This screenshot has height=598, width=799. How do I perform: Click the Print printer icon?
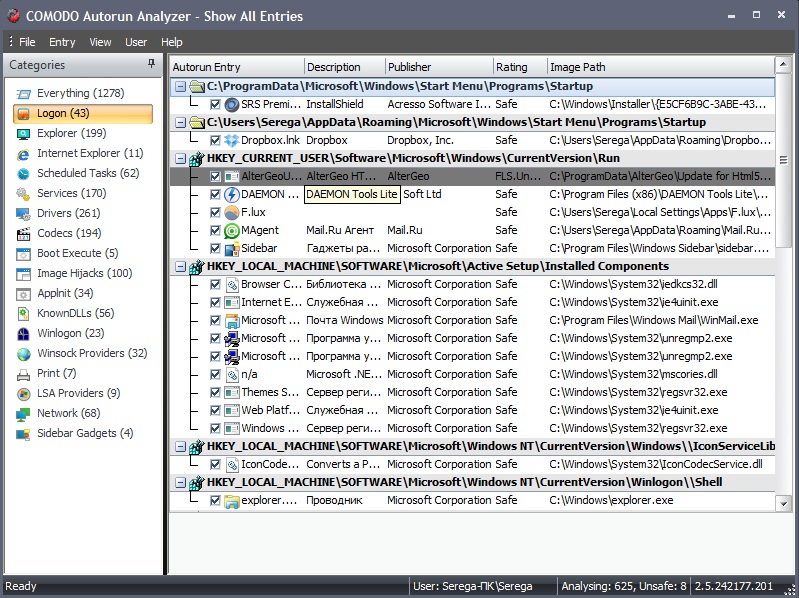(23, 374)
